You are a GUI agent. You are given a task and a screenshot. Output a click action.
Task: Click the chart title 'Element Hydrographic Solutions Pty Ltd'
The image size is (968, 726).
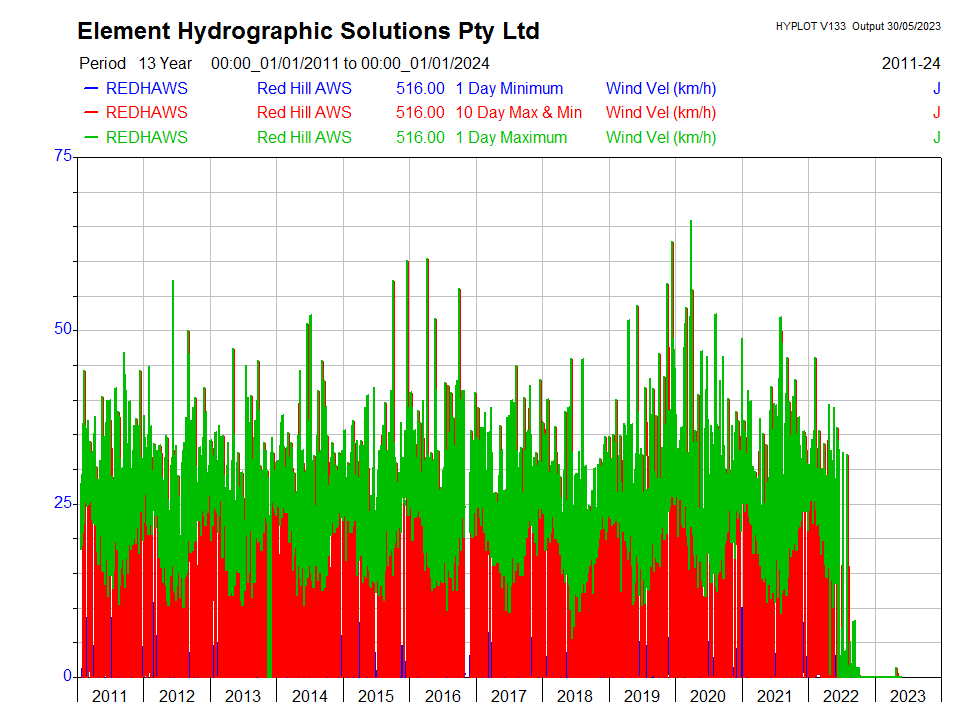308,31
